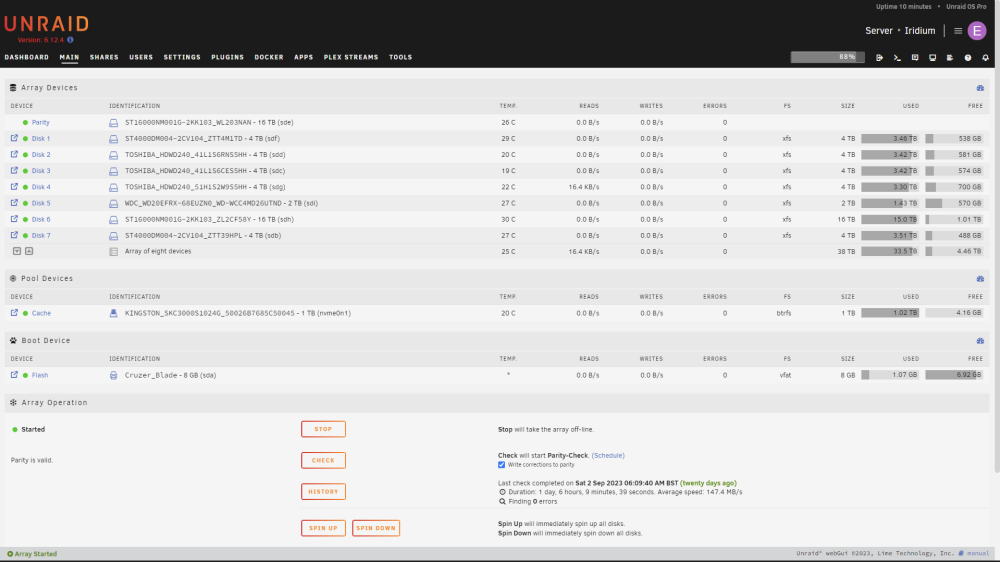The image size is (1000, 562).
Task: Open hamburger menu next to Iridium
Action: [958, 31]
